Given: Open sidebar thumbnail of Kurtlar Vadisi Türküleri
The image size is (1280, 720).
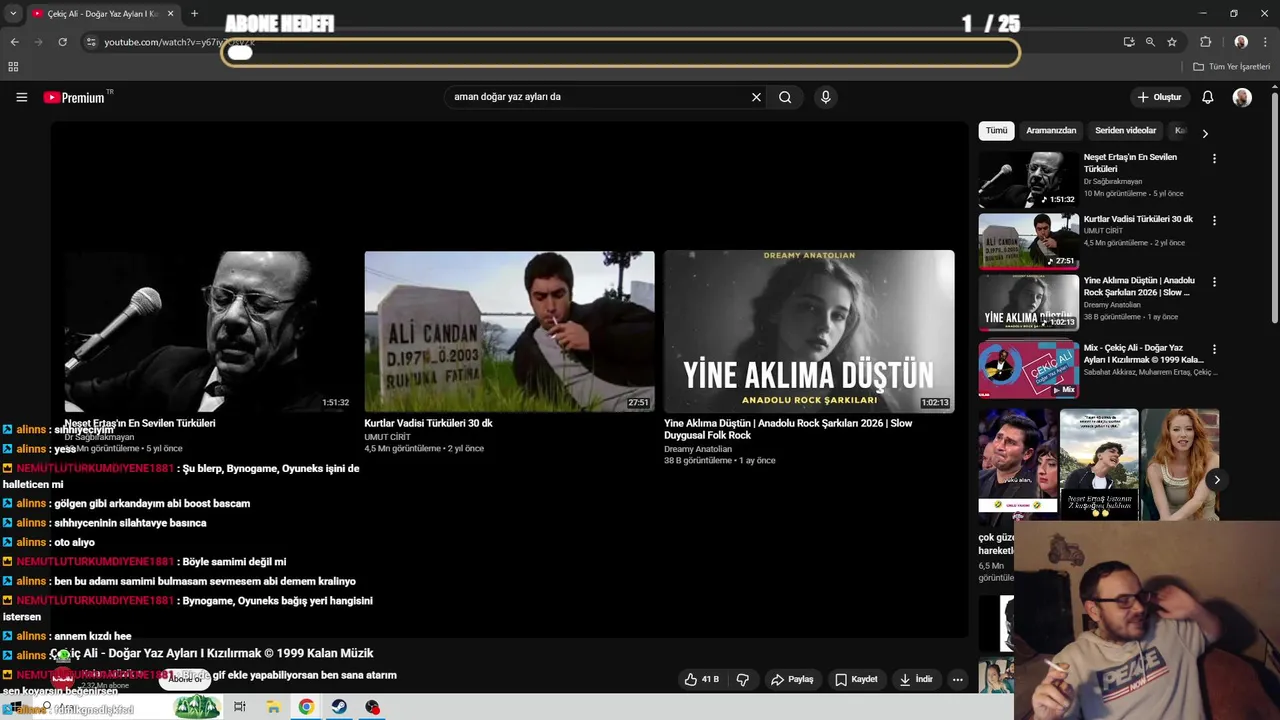Looking at the screenshot, I should [1028, 241].
